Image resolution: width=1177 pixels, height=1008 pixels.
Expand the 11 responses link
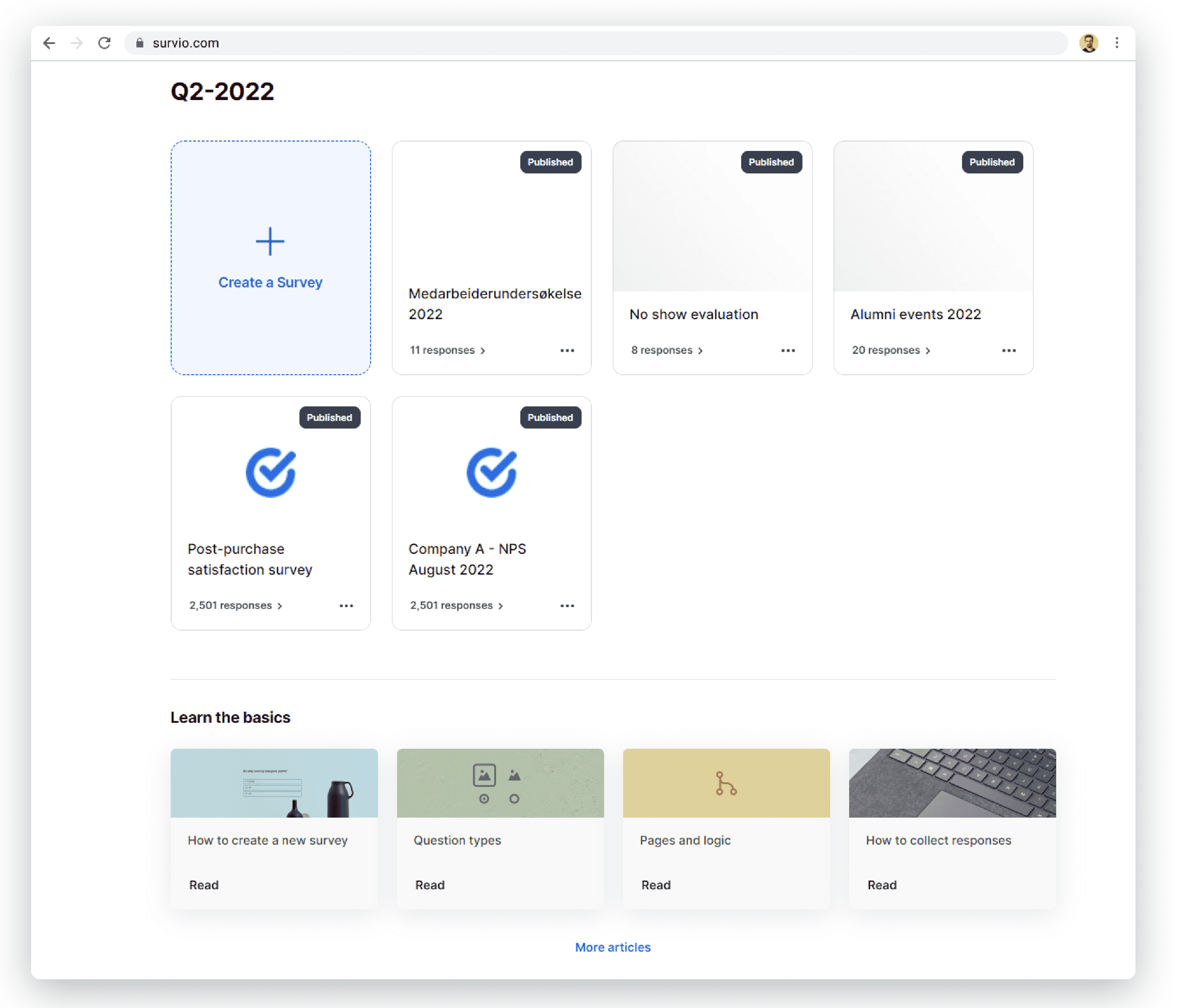(x=448, y=350)
